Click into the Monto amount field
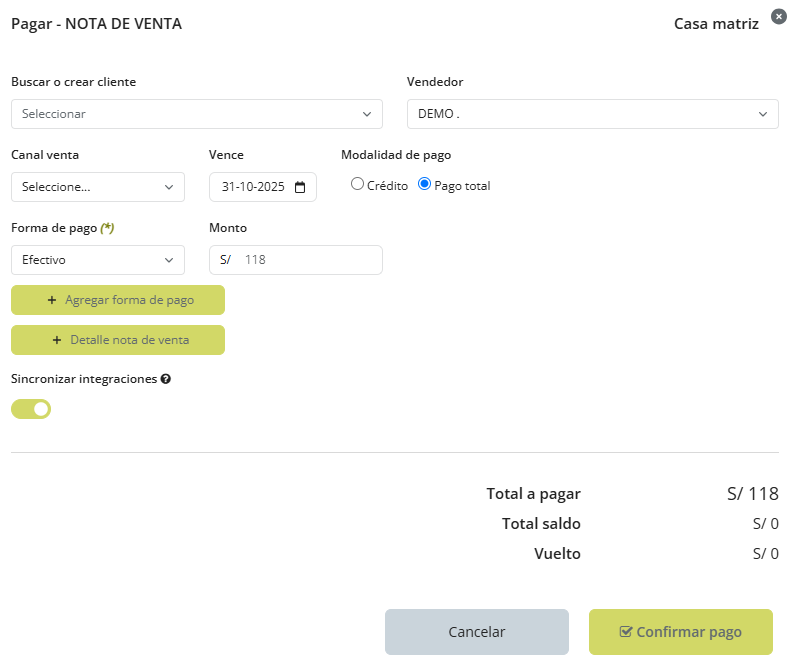The image size is (791, 669). (308, 260)
